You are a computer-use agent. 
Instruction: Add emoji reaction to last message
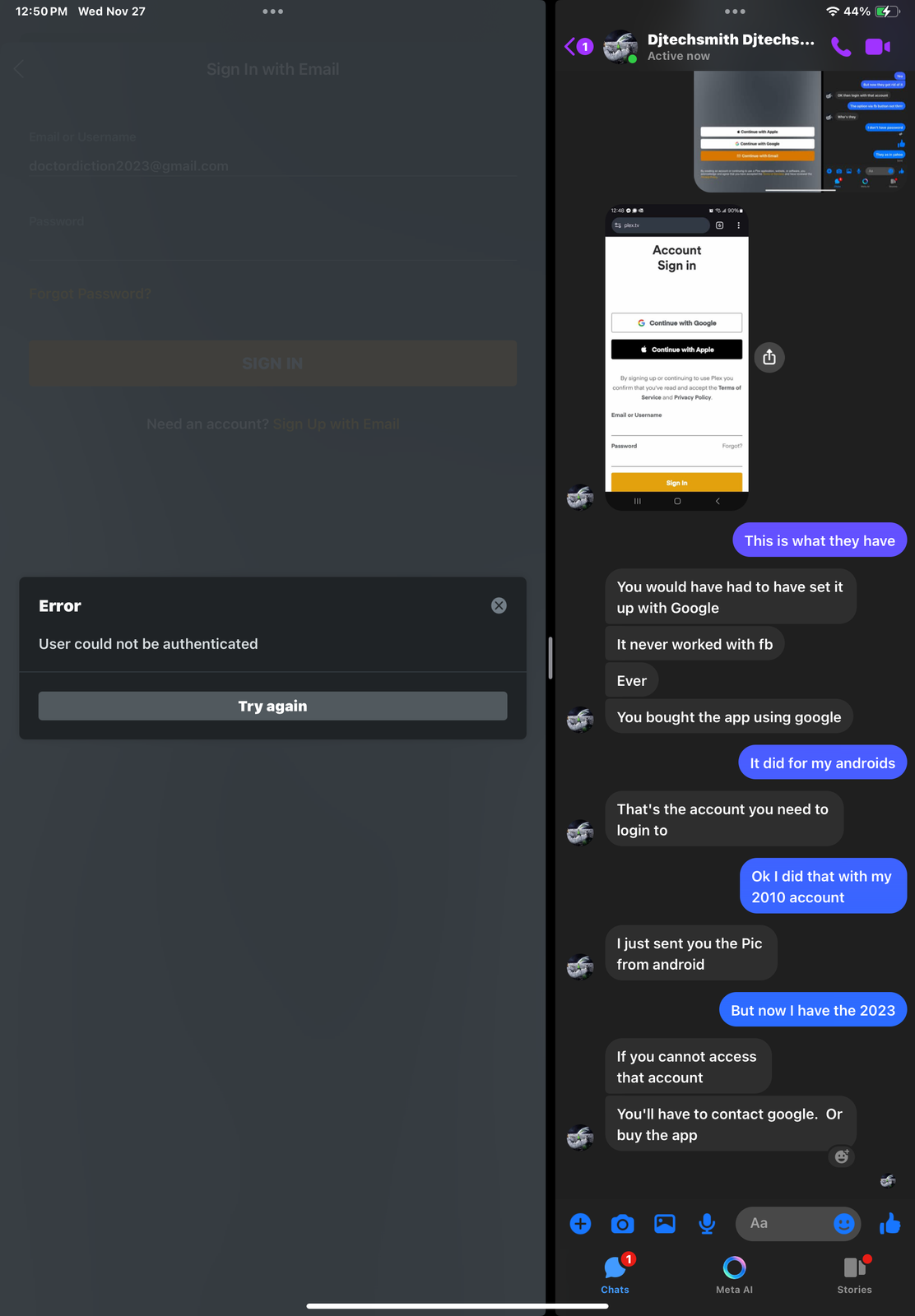(x=842, y=1156)
